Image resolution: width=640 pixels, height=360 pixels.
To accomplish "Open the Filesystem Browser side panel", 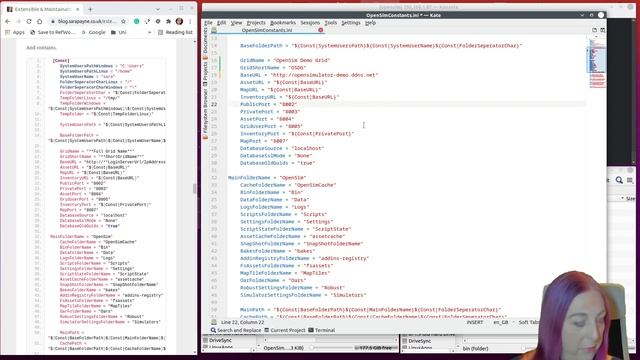I will (205, 114).
